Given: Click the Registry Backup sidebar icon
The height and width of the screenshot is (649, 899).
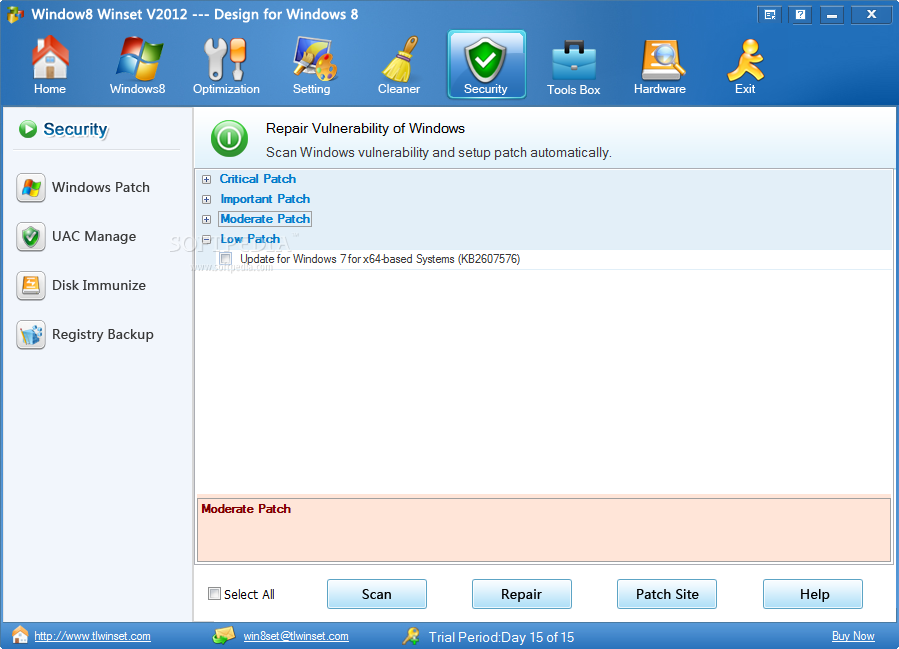Looking at the screenshot, I should click(31, 335).
